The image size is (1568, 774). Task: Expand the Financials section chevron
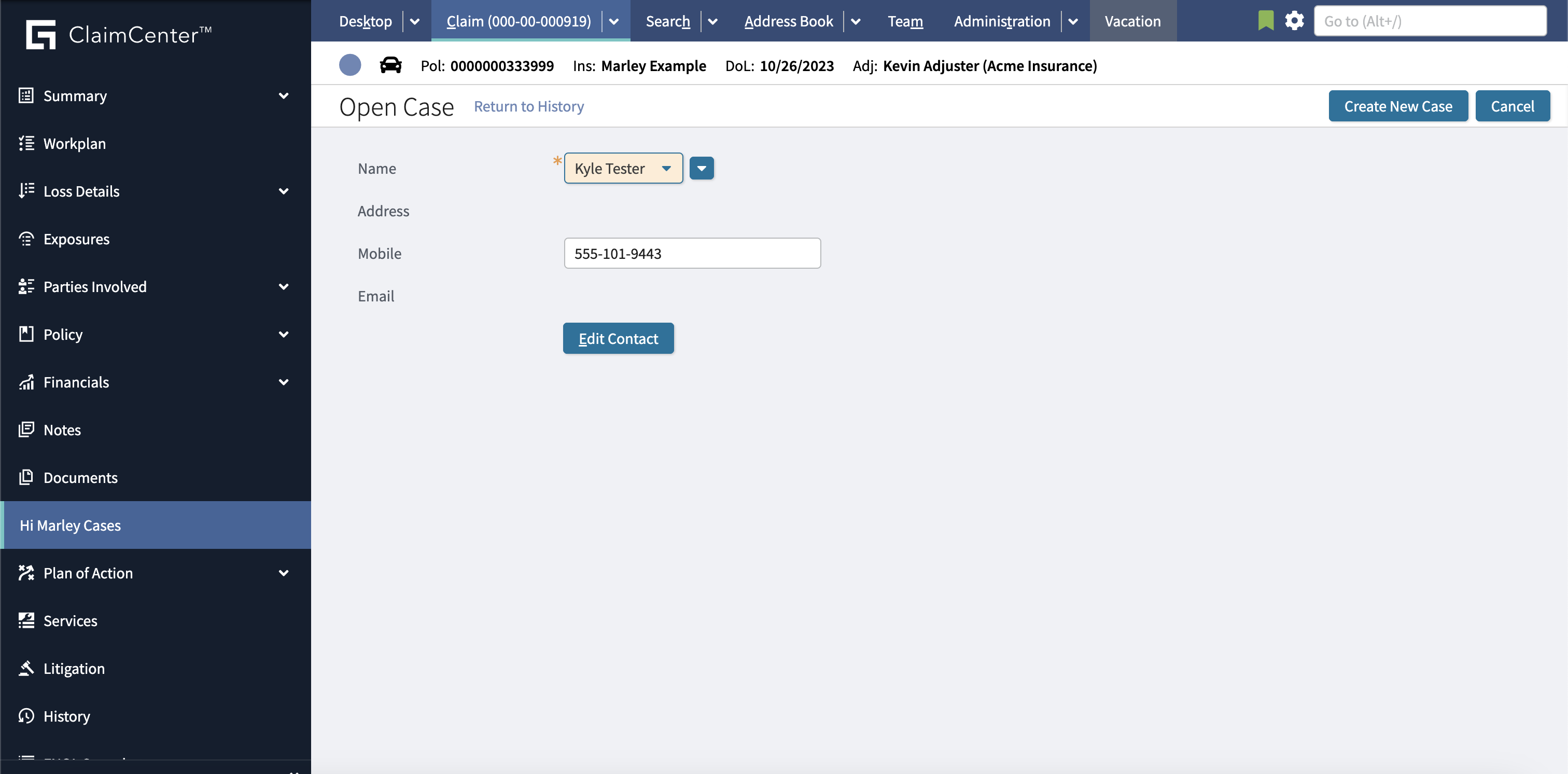pos(284,382)
